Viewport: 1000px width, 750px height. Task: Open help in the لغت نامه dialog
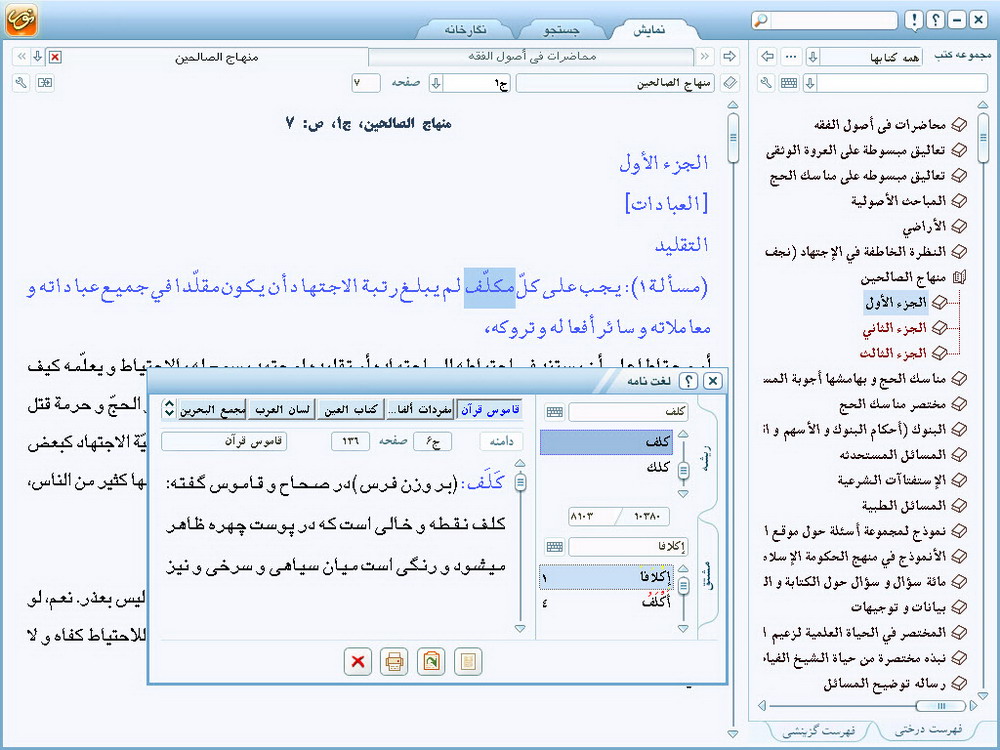688,381
